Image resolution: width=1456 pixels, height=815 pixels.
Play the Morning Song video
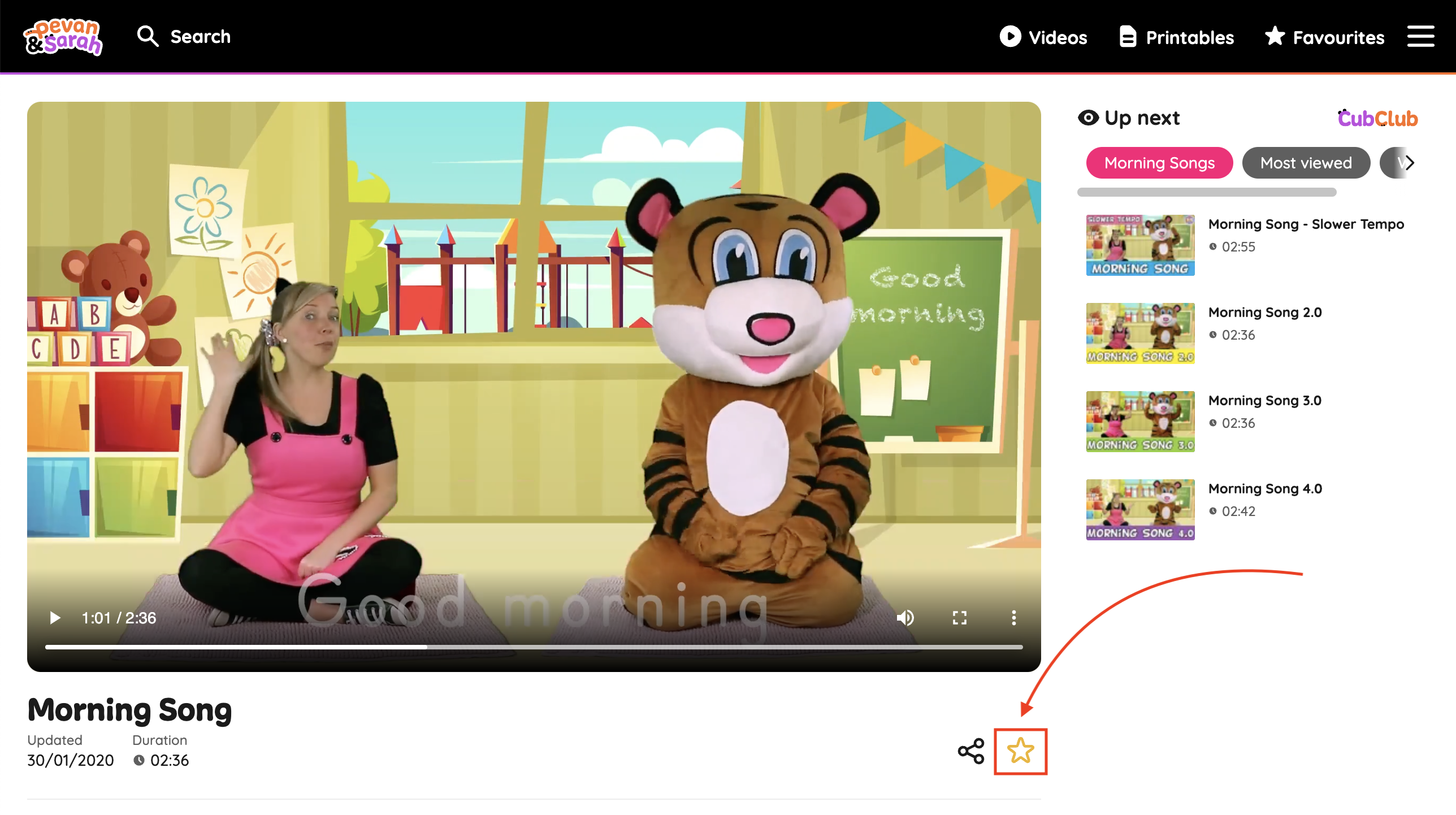click(55, 618)
